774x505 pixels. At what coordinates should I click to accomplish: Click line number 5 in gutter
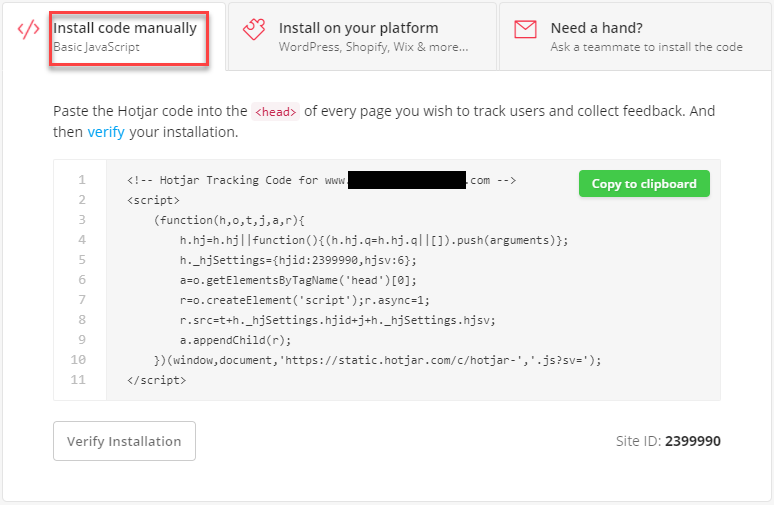coord(82,260)
